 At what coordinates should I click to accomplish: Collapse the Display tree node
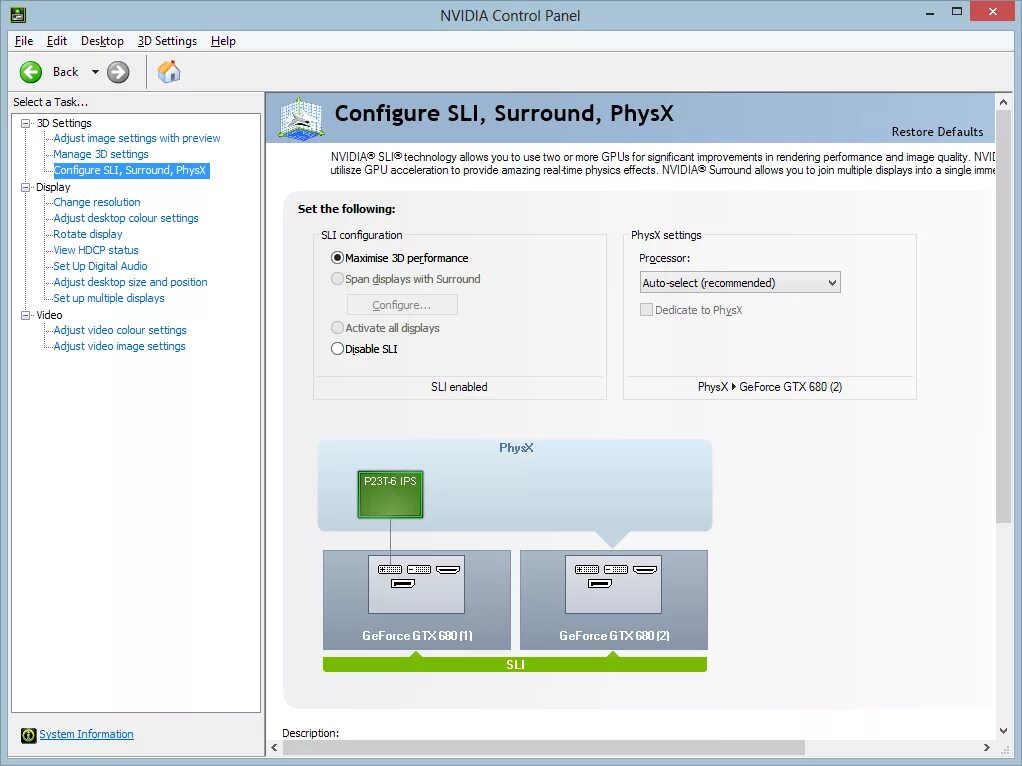tap(25, 187)
